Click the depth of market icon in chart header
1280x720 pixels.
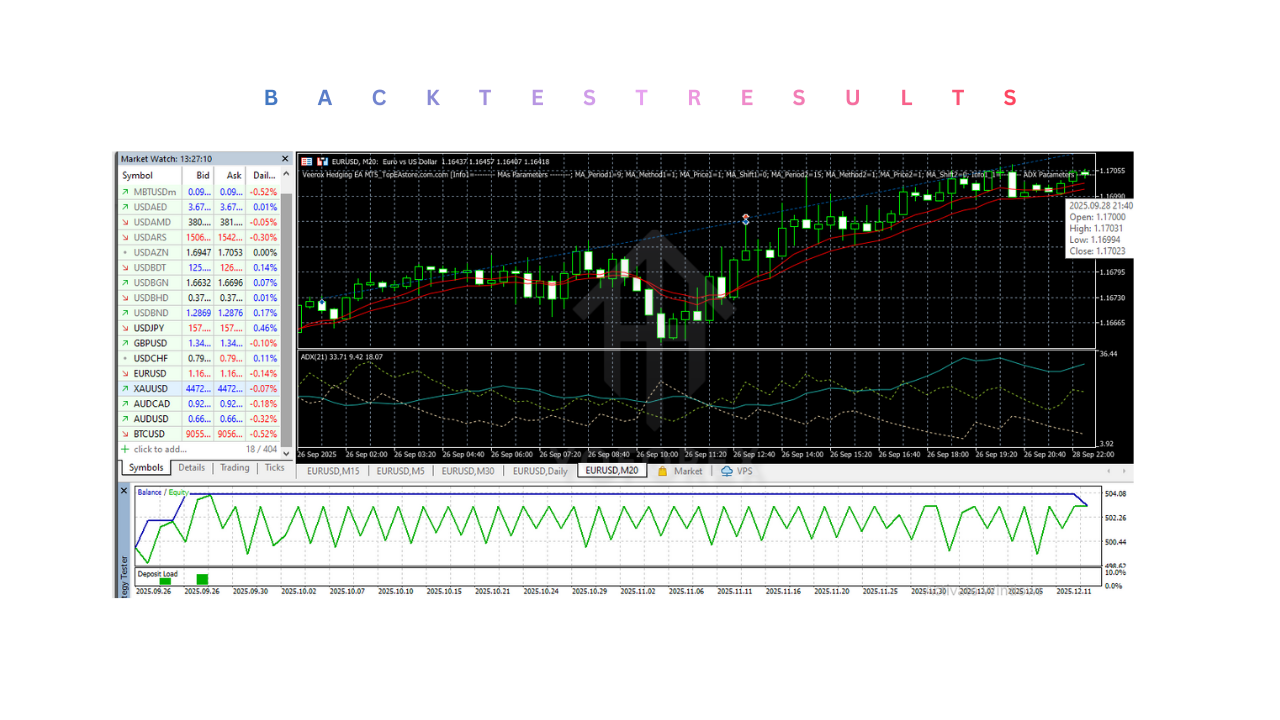307,161
